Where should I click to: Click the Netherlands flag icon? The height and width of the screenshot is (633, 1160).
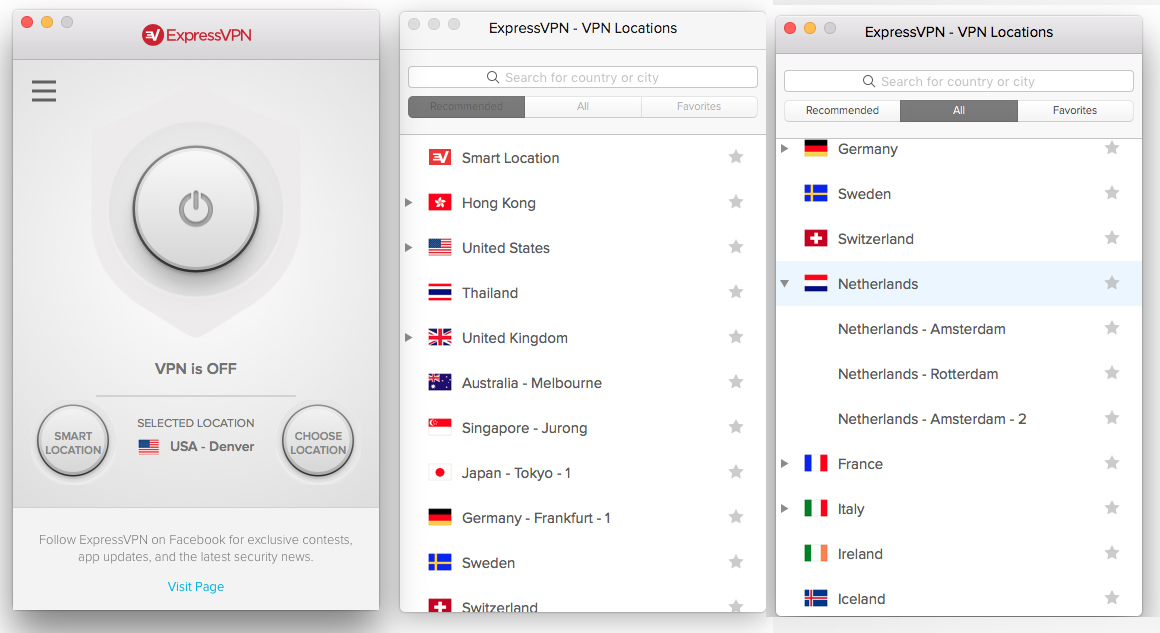pyautogui.click(x=815, y=283)
